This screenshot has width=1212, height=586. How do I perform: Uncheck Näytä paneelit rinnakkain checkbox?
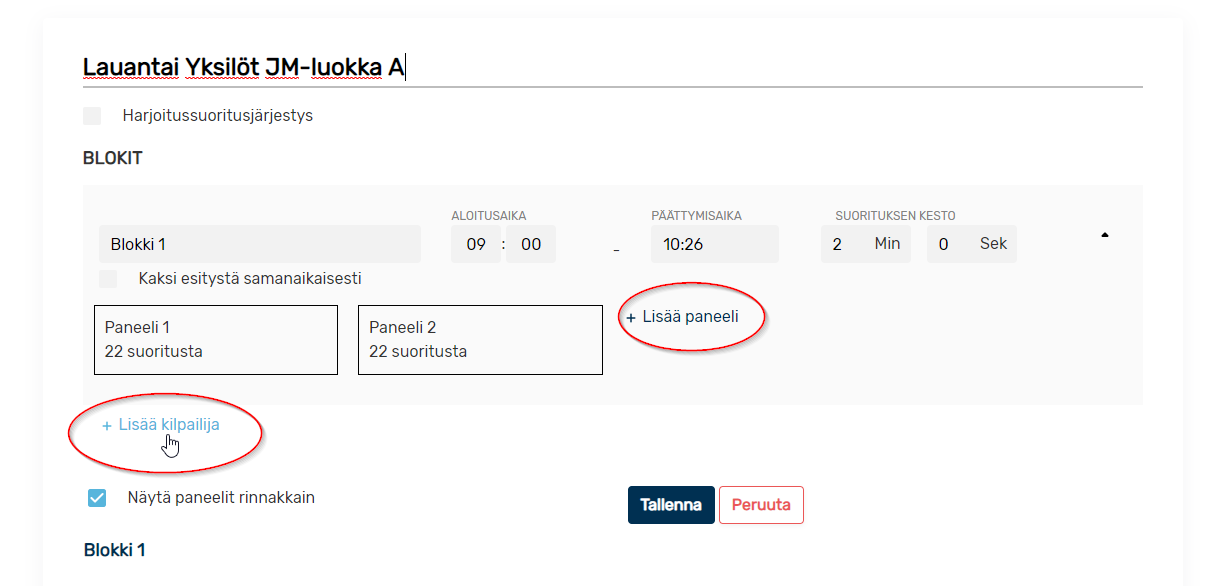[x=97, y=498]
